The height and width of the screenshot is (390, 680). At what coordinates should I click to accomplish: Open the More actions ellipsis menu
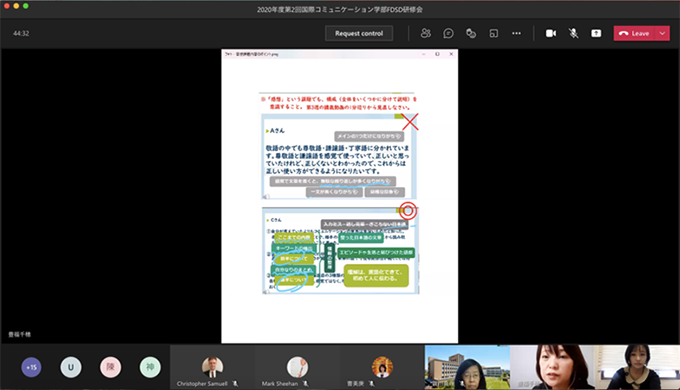[x=516, y=33]
